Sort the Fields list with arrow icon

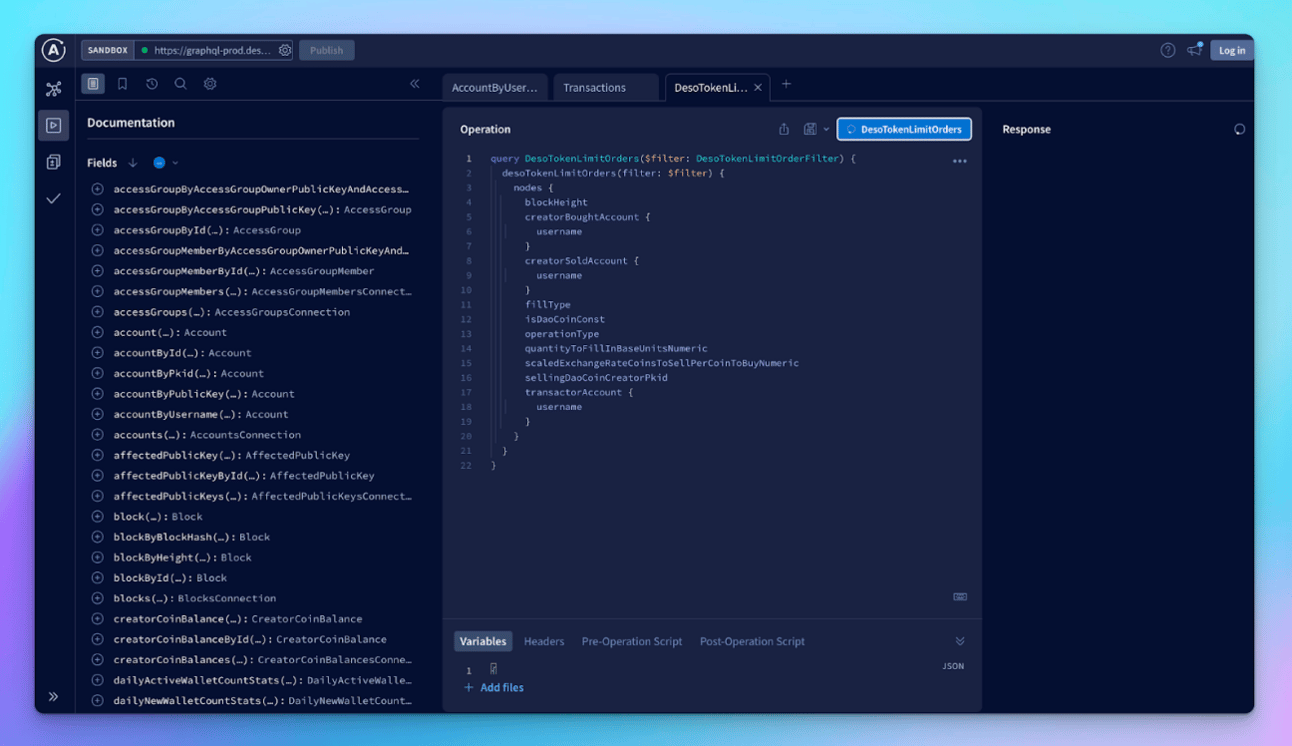[x=133, y=163]
